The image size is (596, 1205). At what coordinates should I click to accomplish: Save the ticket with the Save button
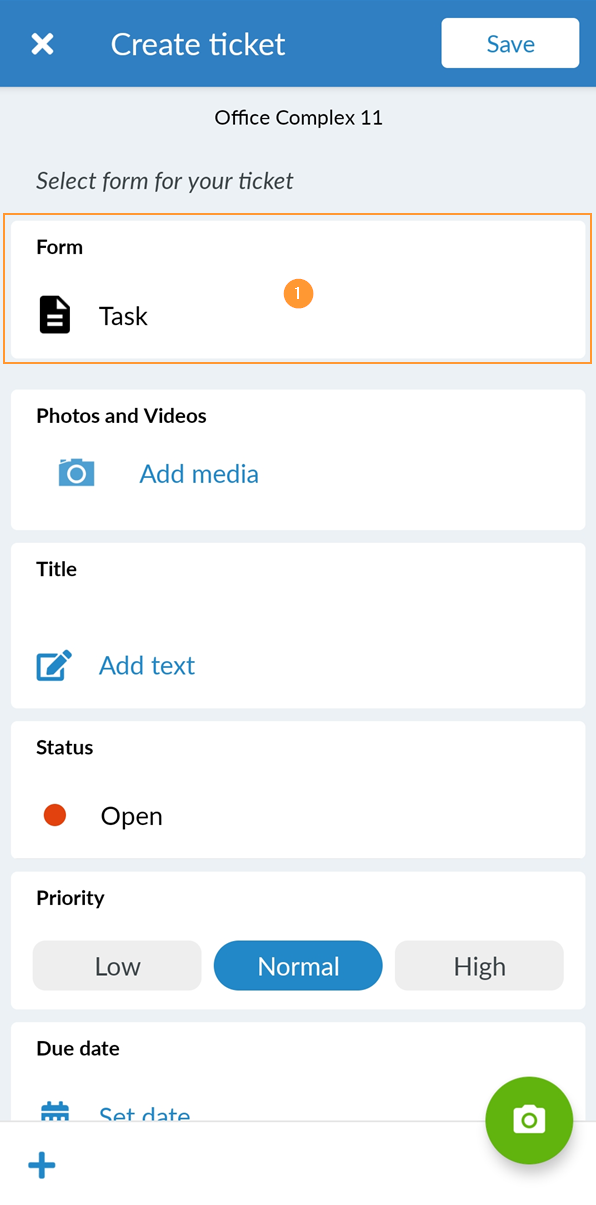(510, 44)
